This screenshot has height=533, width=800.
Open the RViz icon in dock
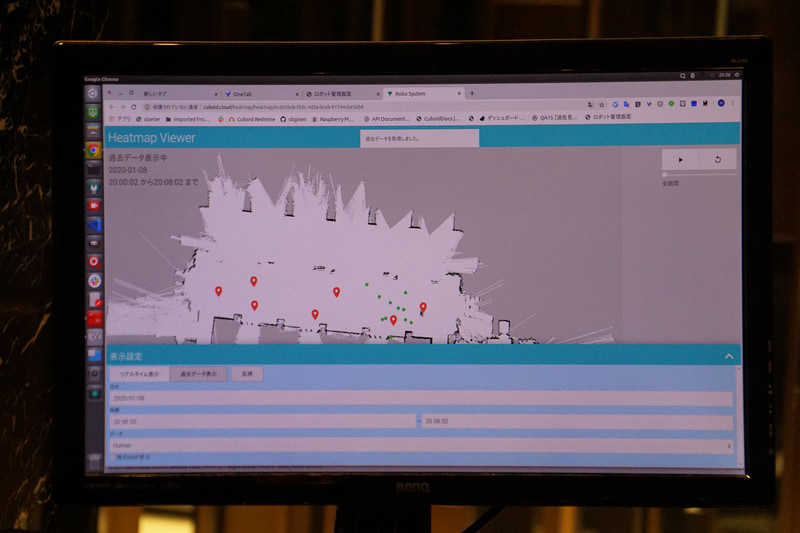95,337
